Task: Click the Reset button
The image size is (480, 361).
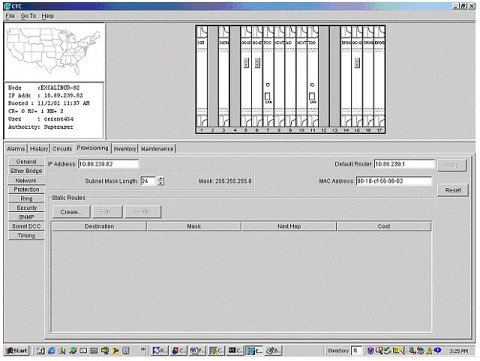Action: click(x=453, y=190)
